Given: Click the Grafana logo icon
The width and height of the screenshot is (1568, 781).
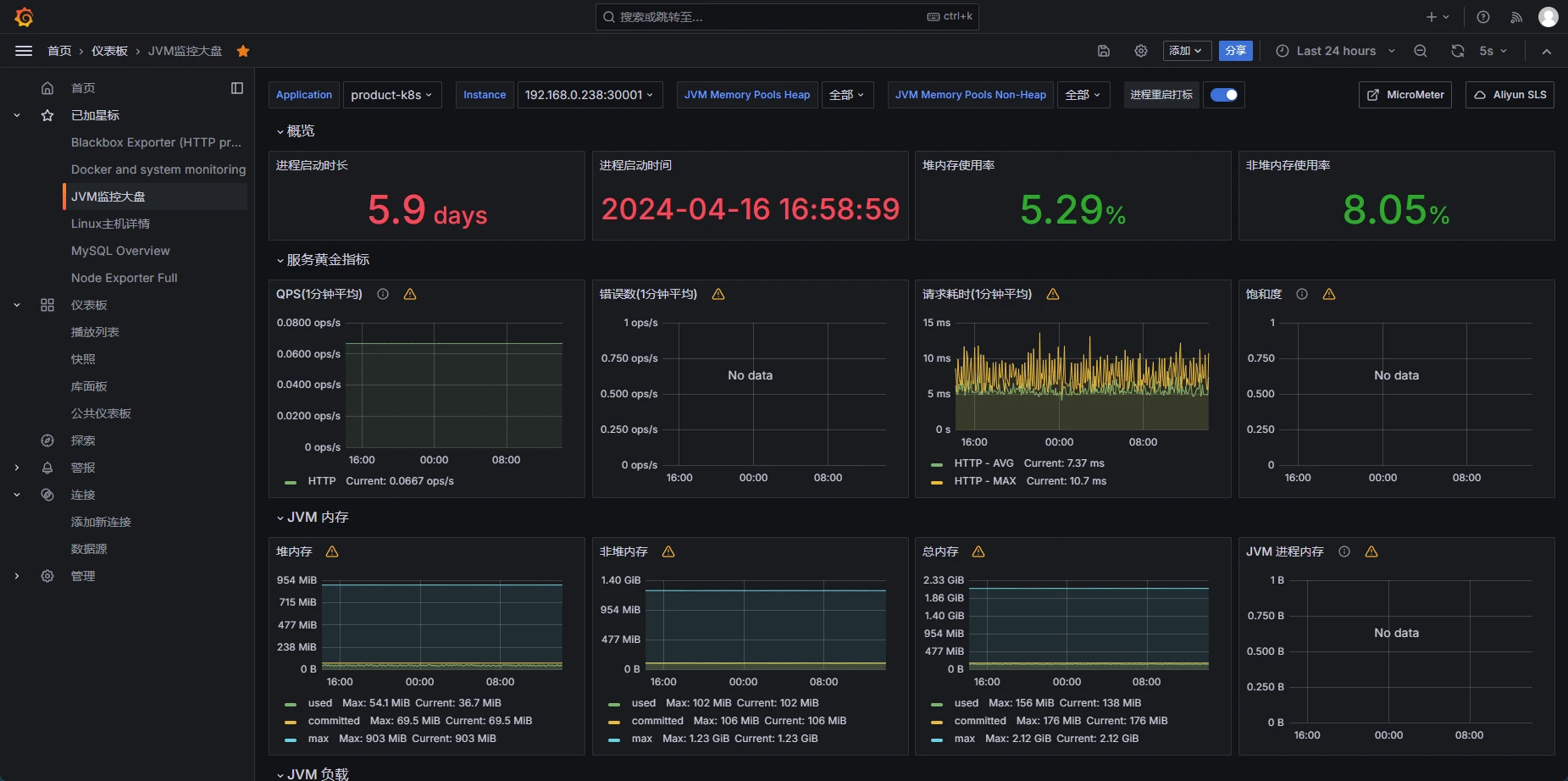Looking at the screenshot, I should pyautogui.click(x=24, y=17).
